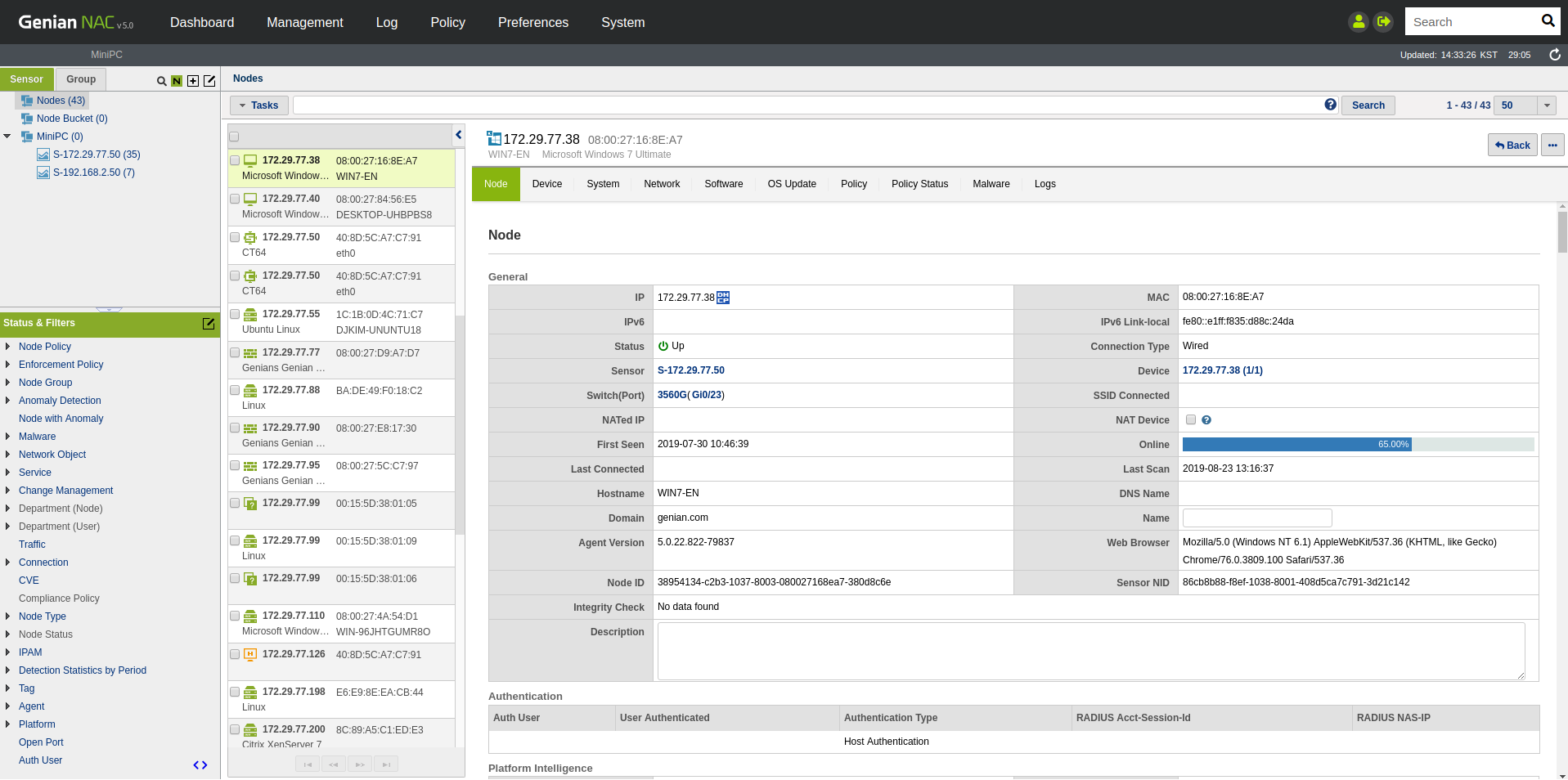Edit Status & Filters via pencil icon
Screen dimensions: 1568x780
tap(209, 324)
